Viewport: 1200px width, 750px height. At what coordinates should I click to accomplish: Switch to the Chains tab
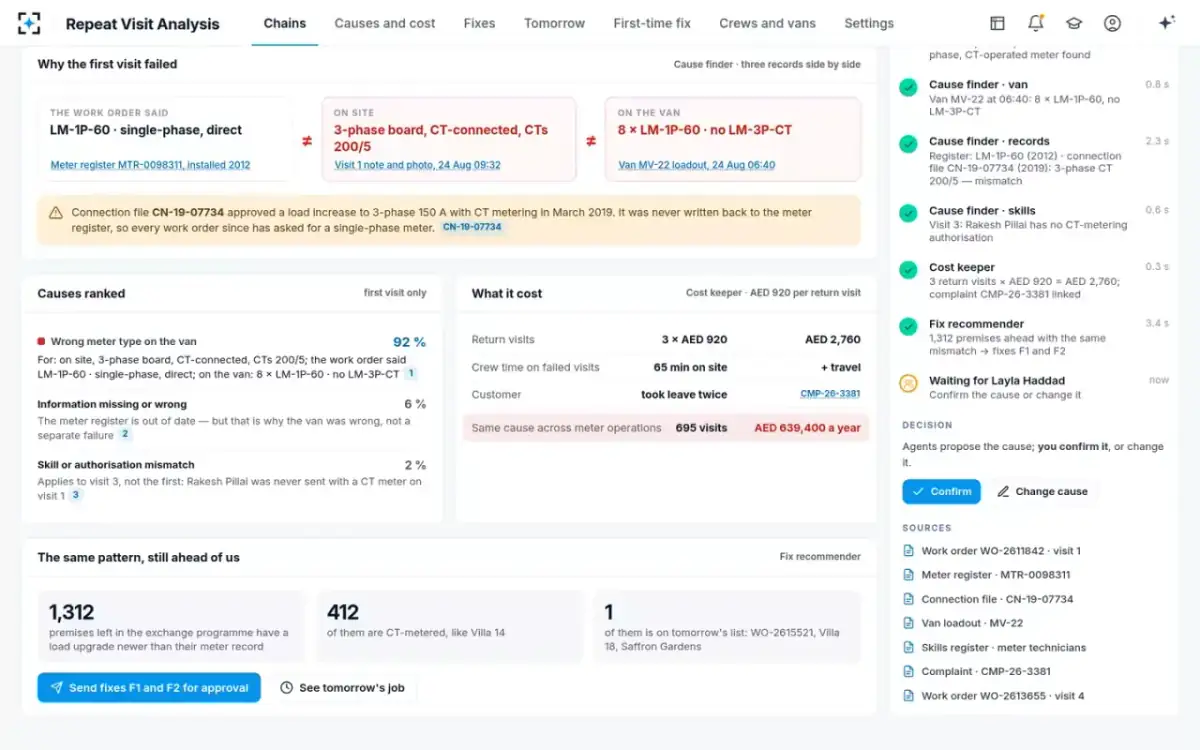tap(285, 23)
